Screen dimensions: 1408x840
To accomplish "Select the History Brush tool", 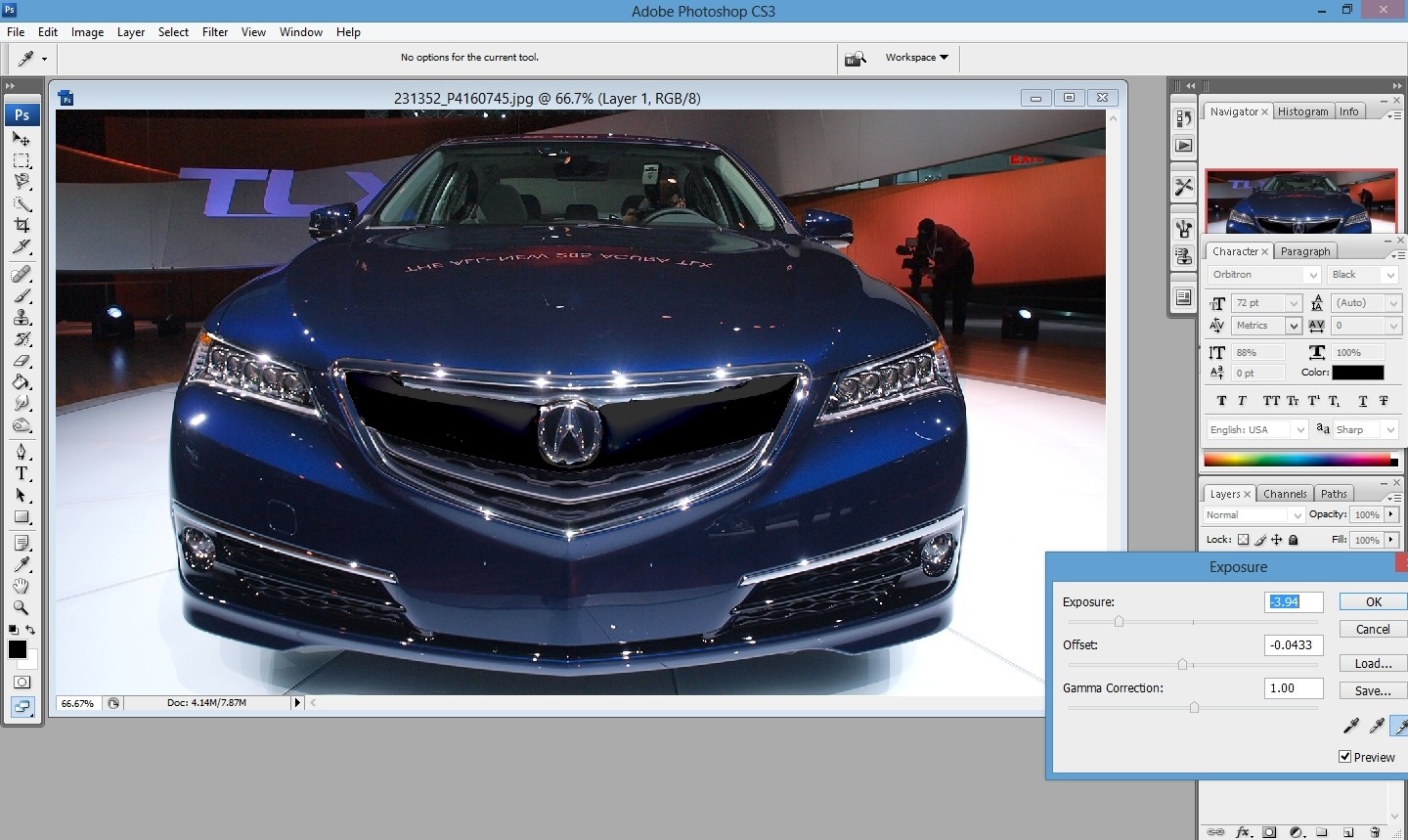I will [x=22, y=338].
